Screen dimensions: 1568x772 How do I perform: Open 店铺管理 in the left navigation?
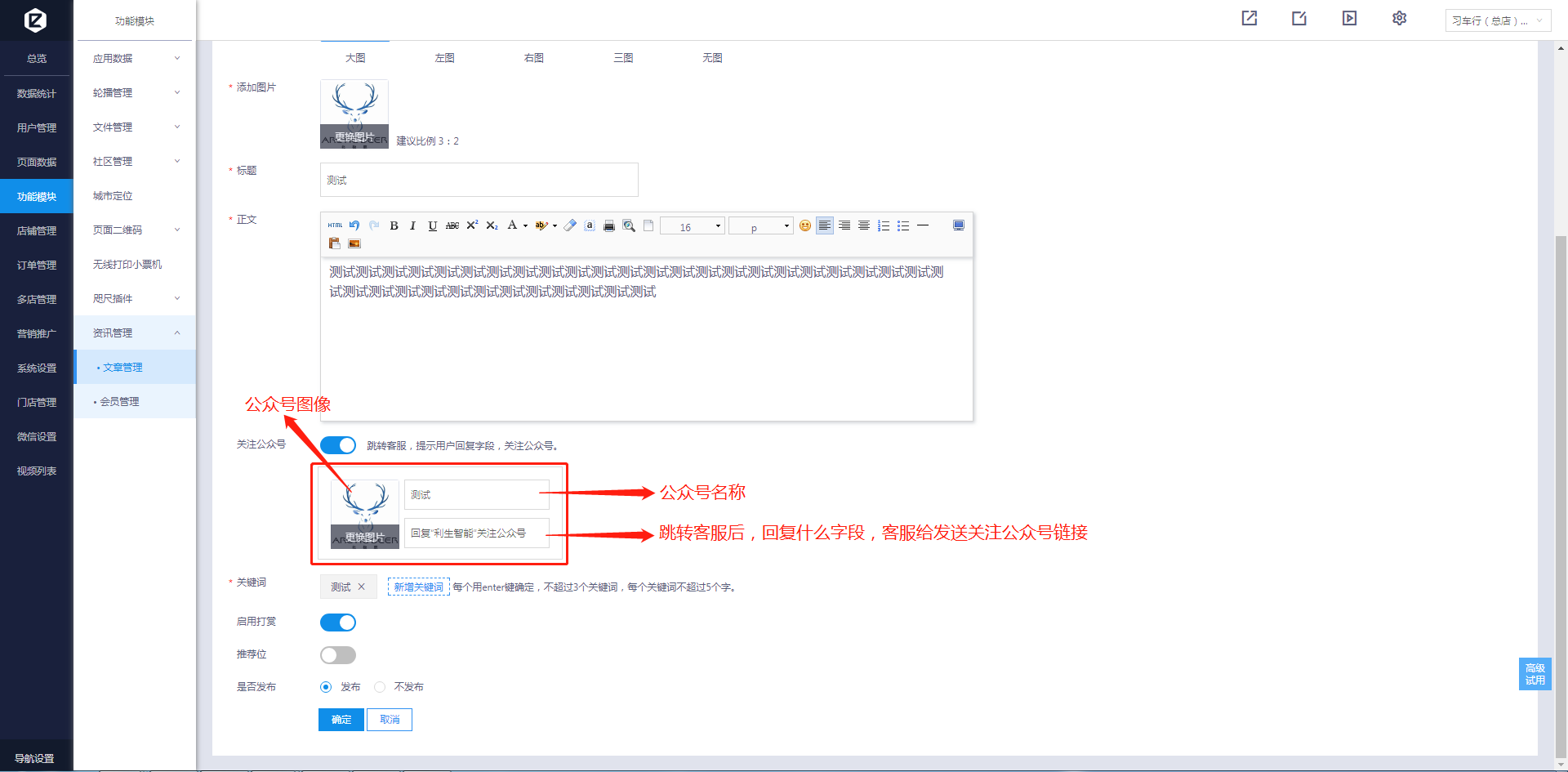pyautogui.click(x=37, y=231)
